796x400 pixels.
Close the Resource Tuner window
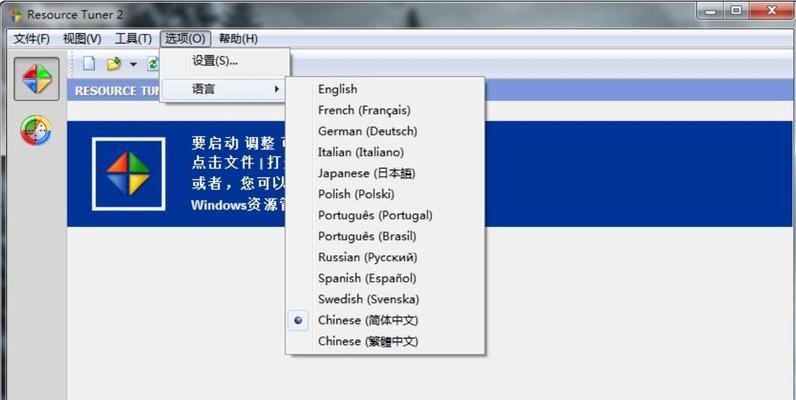click(x=771, y=11)
